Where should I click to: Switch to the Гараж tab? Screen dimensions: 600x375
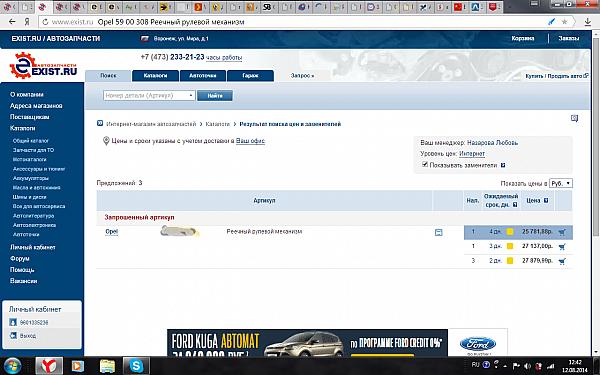point(250,76)
